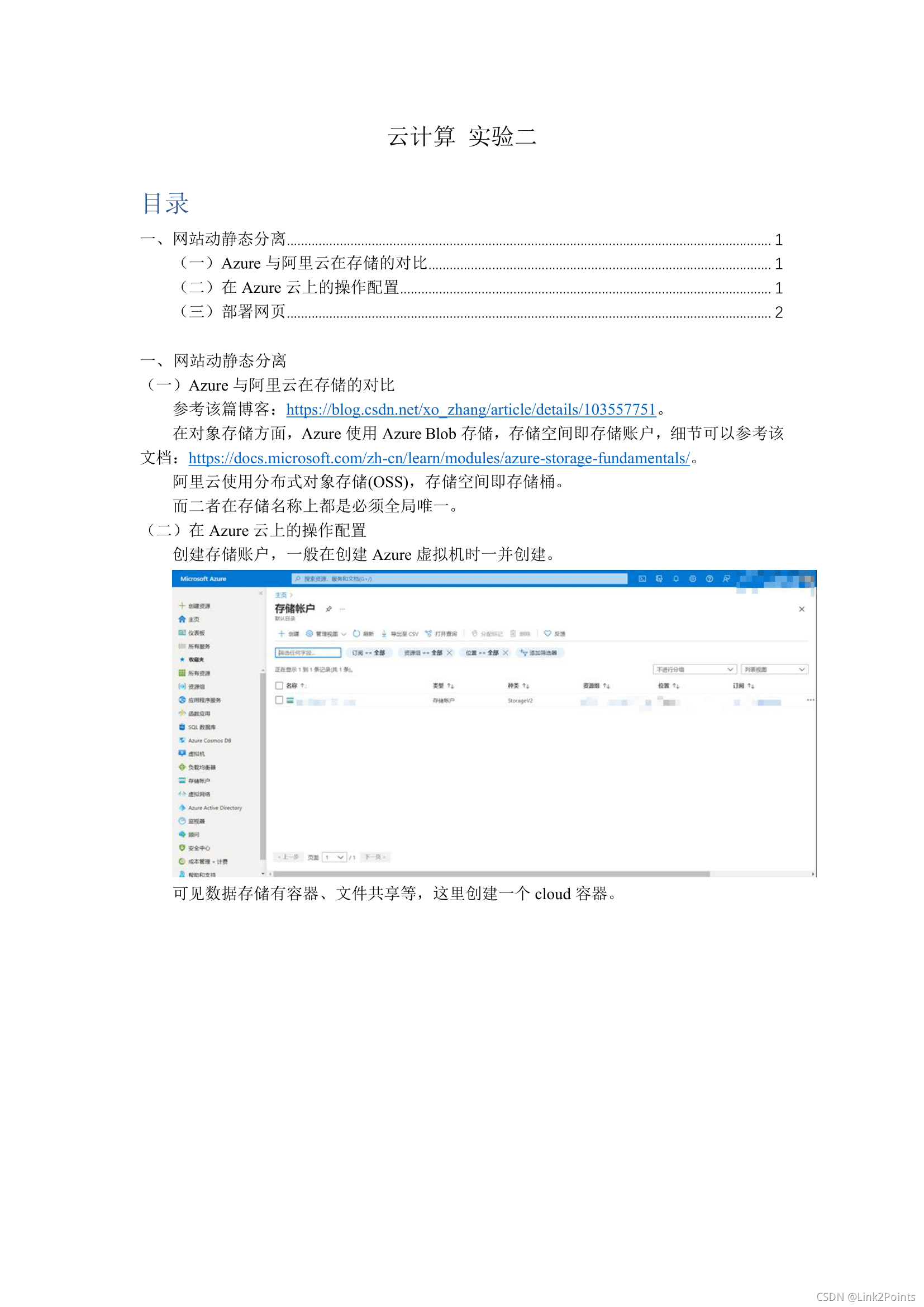Screen dimensions: 924x1307
Task: Collapse the sidebar with the double-chevron button
Action: (260, 593)
